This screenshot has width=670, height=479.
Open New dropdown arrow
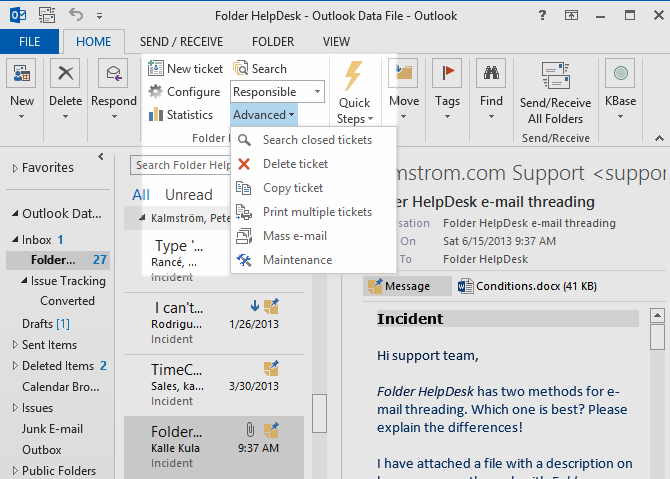(21, 117)
